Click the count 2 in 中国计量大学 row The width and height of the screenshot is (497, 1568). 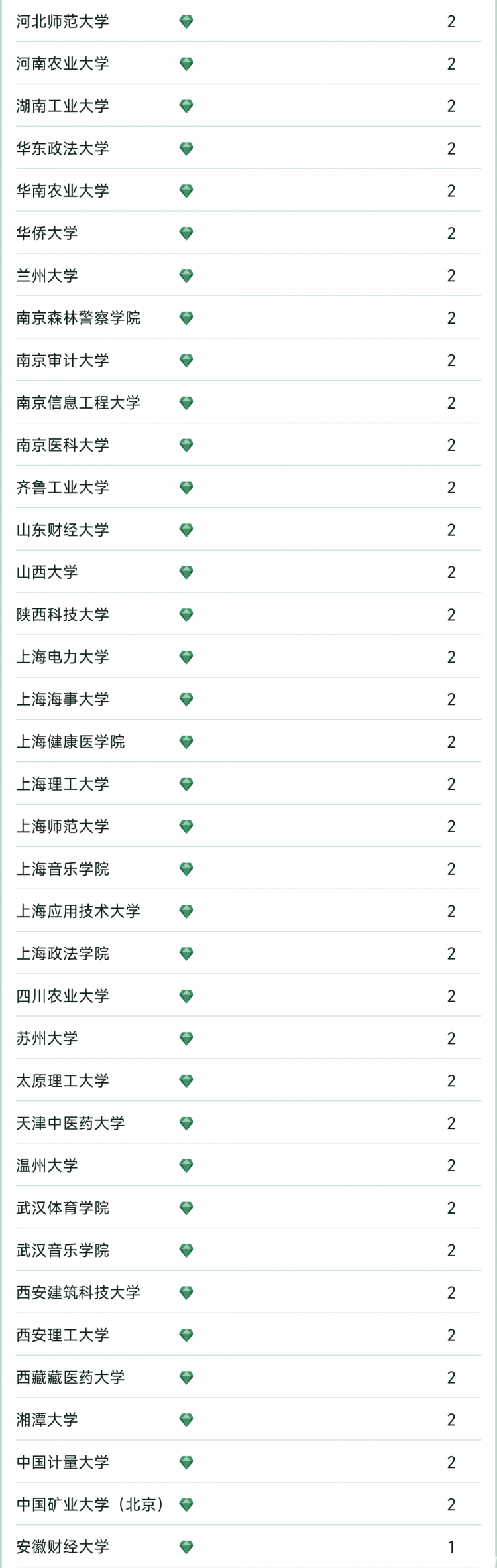tap(451, 1462)
